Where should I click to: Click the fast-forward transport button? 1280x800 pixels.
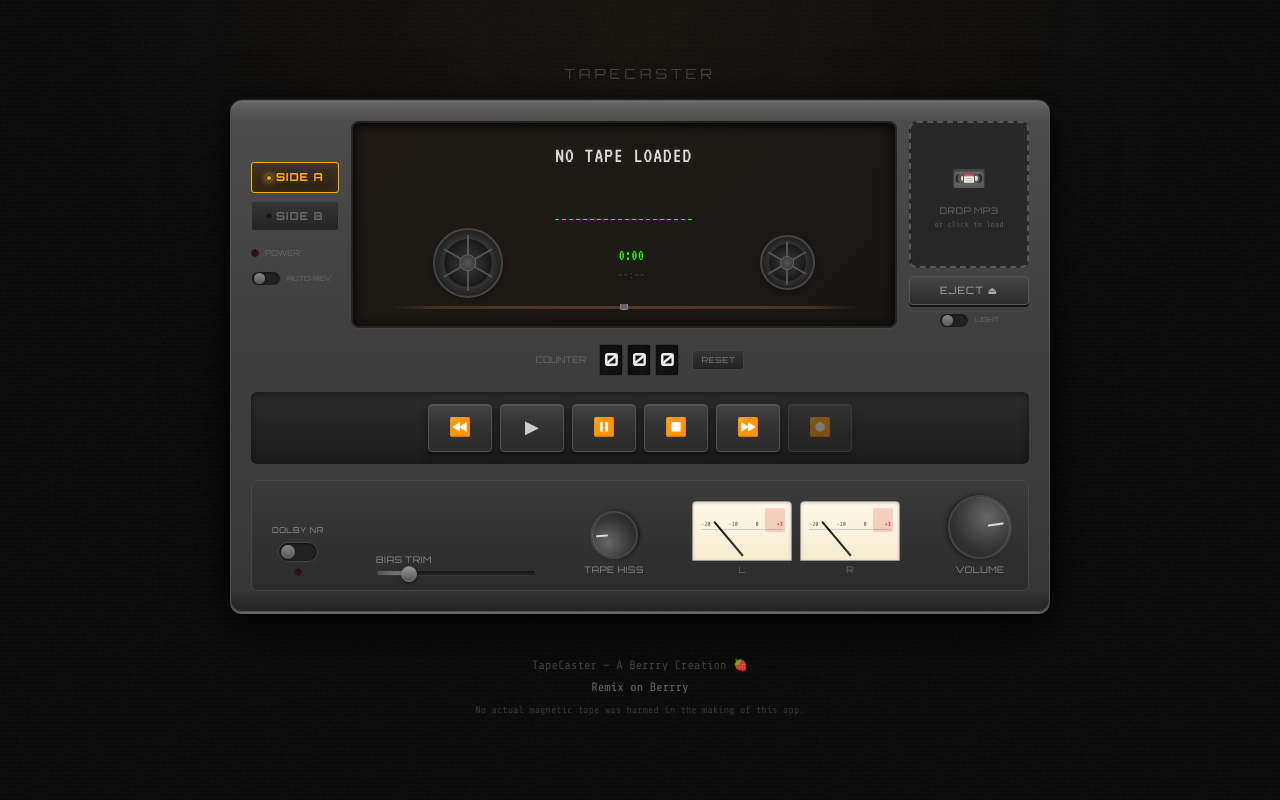(x=748, y=428)
